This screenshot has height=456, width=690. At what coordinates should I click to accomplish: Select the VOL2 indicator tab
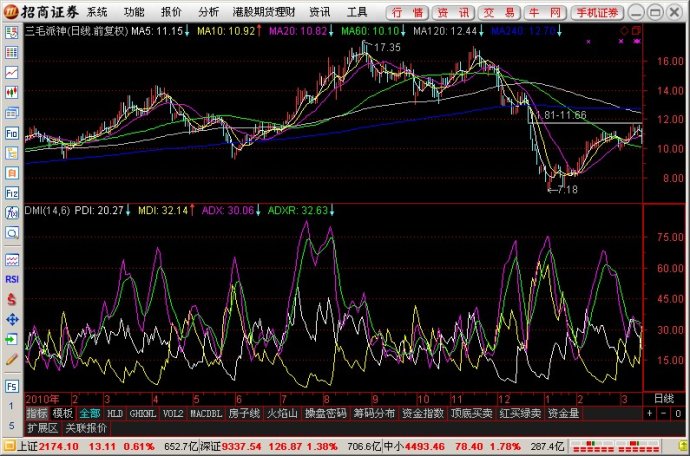pyautogui.click(x=173, y=413)
